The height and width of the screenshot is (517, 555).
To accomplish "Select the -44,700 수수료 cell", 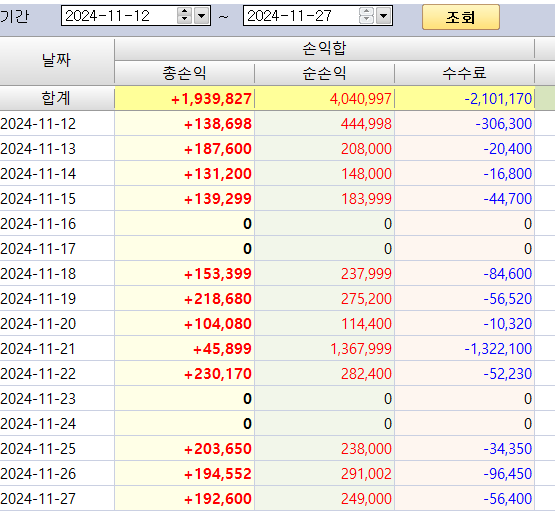I will tap(464, 199).
